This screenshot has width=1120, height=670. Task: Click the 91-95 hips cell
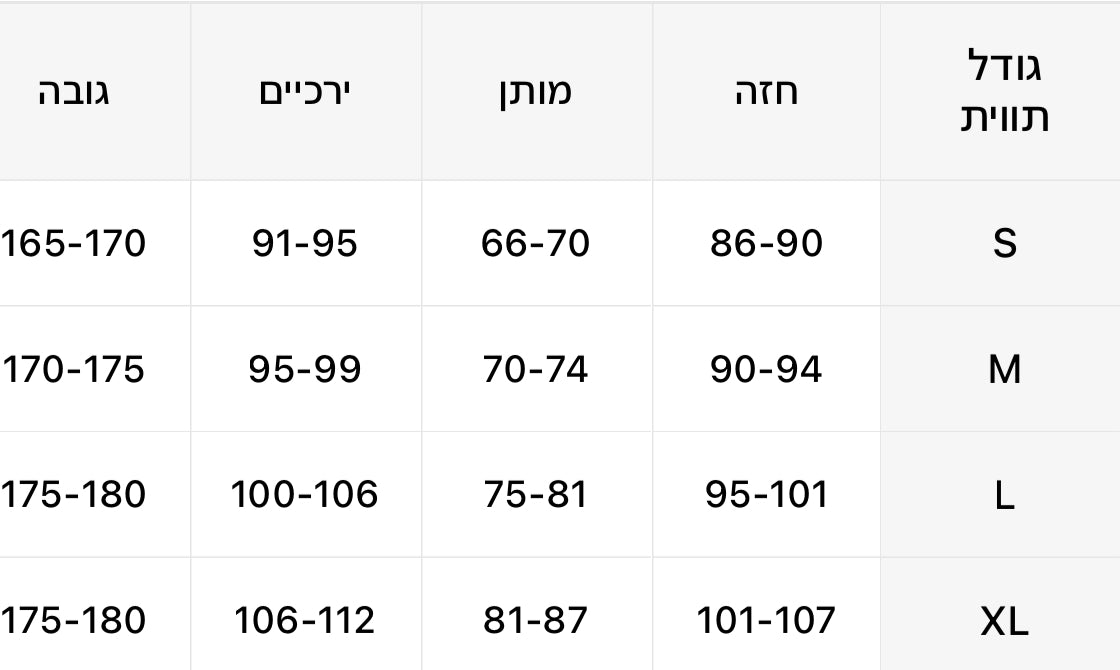tap(305, 244)
